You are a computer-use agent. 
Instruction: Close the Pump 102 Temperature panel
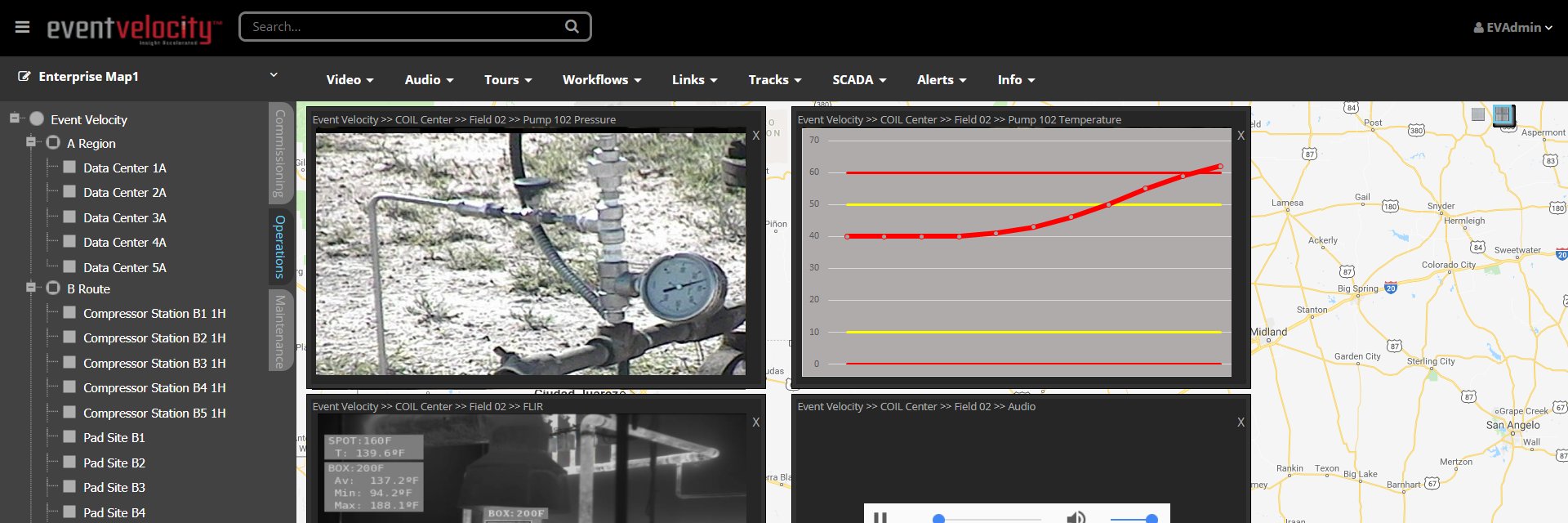pos(1241,136)
